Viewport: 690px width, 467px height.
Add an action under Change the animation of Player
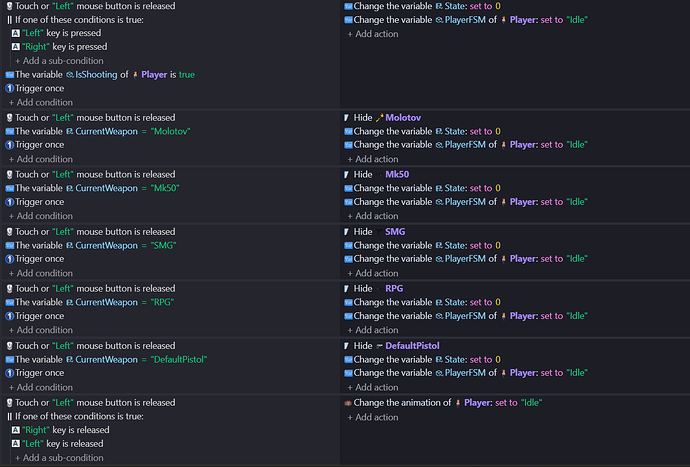(373, 417)
